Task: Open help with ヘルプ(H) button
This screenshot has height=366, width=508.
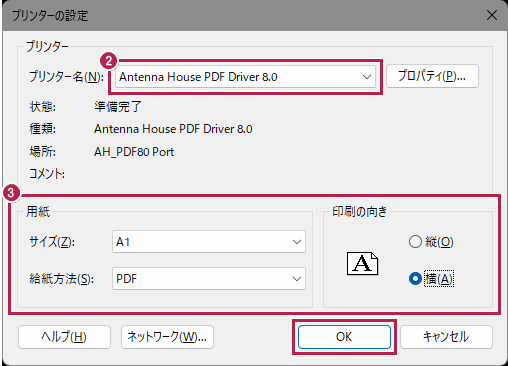Action: [x=64, y=337]
